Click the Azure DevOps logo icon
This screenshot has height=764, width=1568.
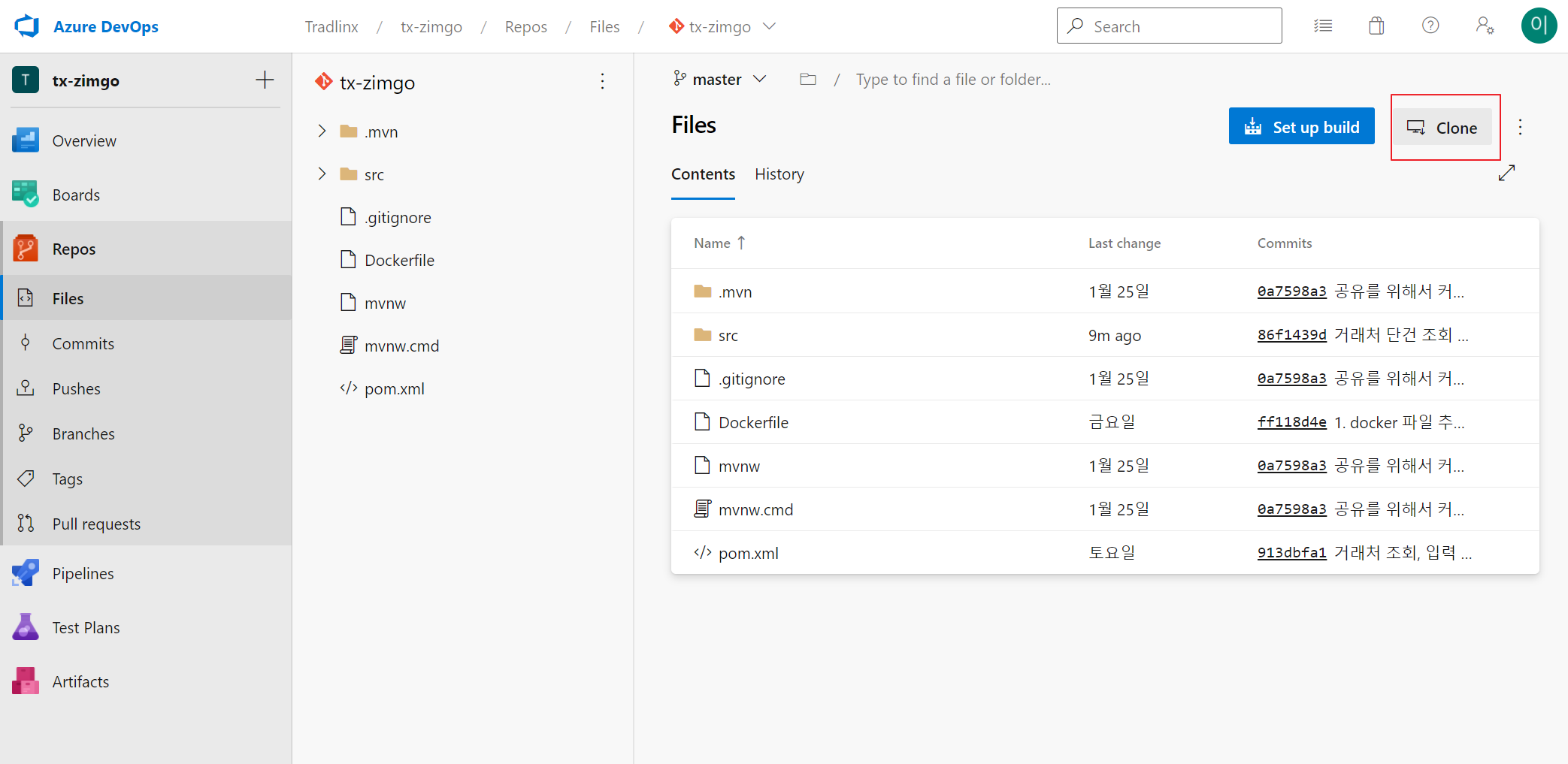point(27,26)
